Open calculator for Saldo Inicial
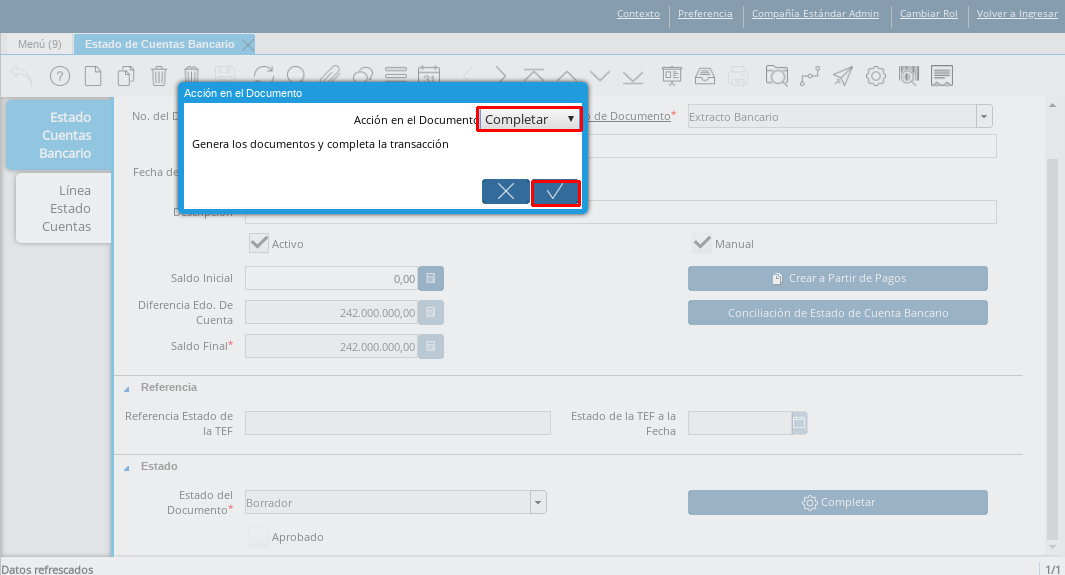The width and height of the screenshot is (1065, 575). pos(431,278)
